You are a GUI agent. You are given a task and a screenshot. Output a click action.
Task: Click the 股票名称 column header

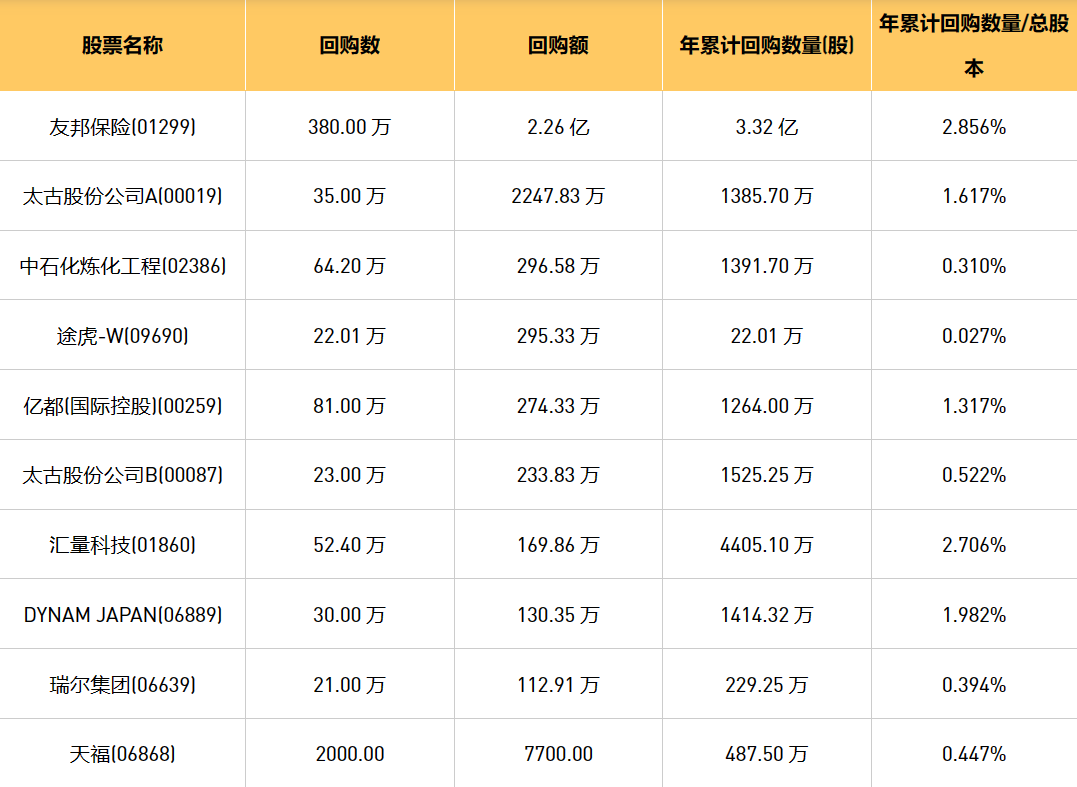pos(122,46)
